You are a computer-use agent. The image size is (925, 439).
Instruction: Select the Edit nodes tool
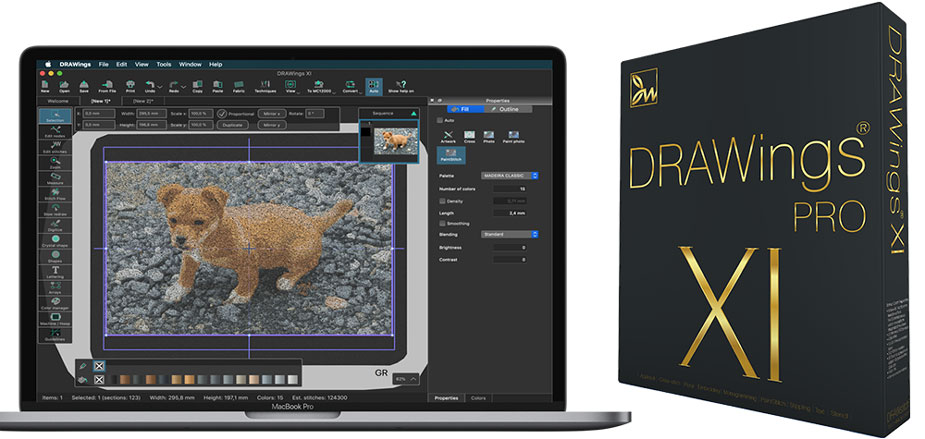coord(55,132)
